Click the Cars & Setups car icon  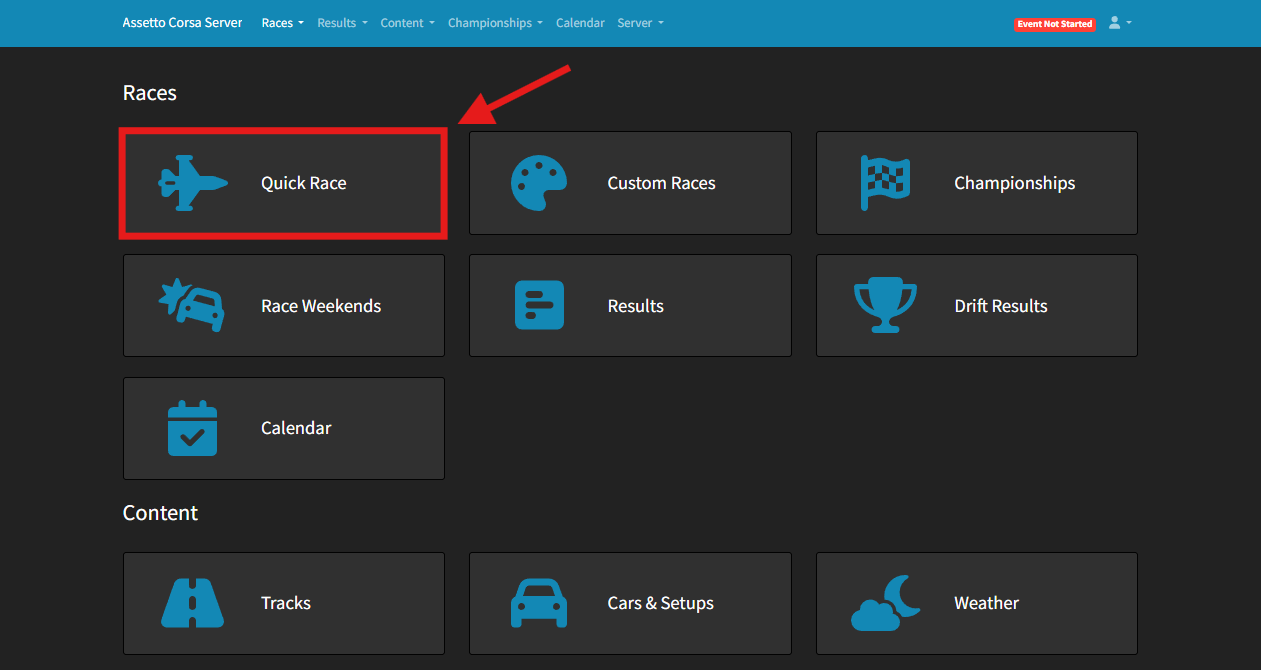539,603
